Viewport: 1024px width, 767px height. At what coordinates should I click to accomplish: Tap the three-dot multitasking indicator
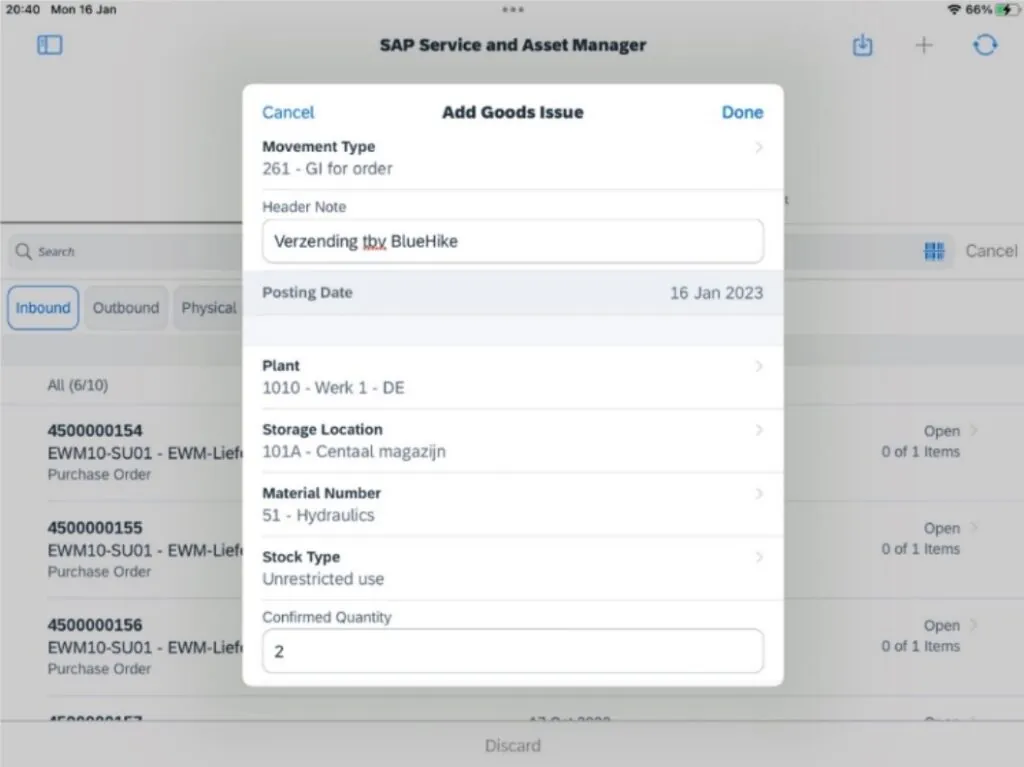(513, 9)
